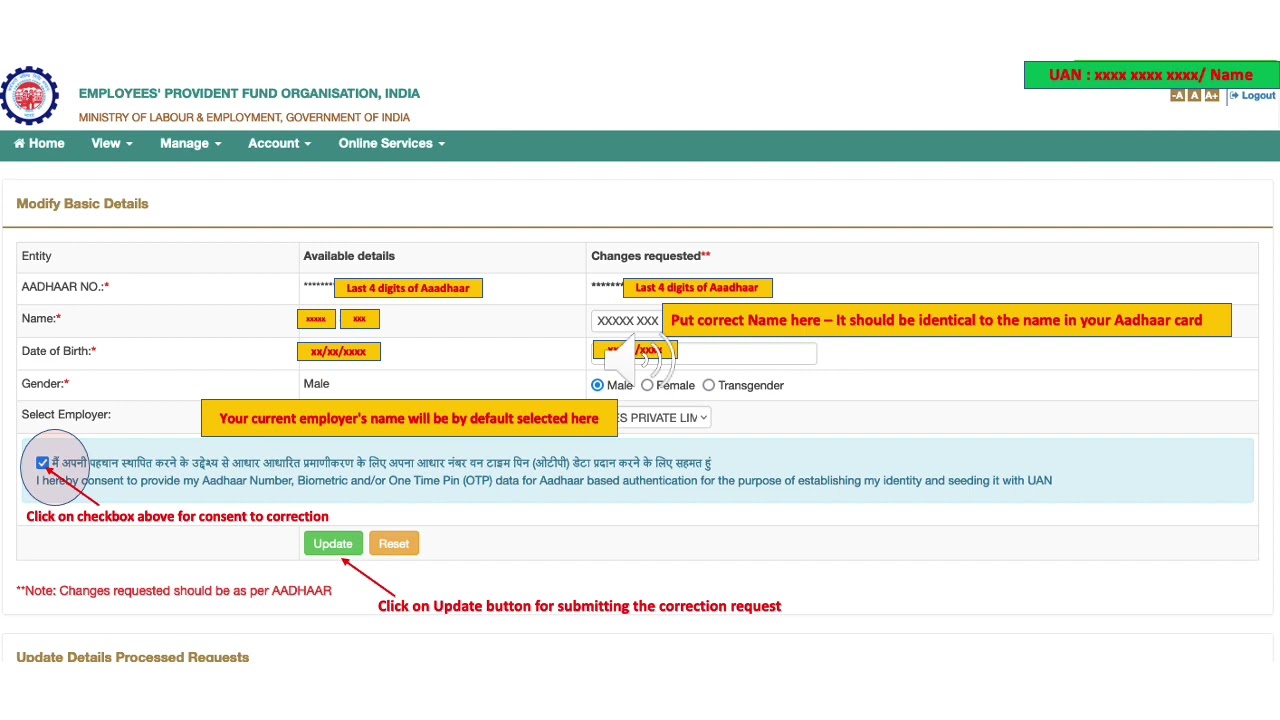The height and width of the screenshot is (720, 1280).
Task: Open the Select Employer dropdown
Action: 663,418
